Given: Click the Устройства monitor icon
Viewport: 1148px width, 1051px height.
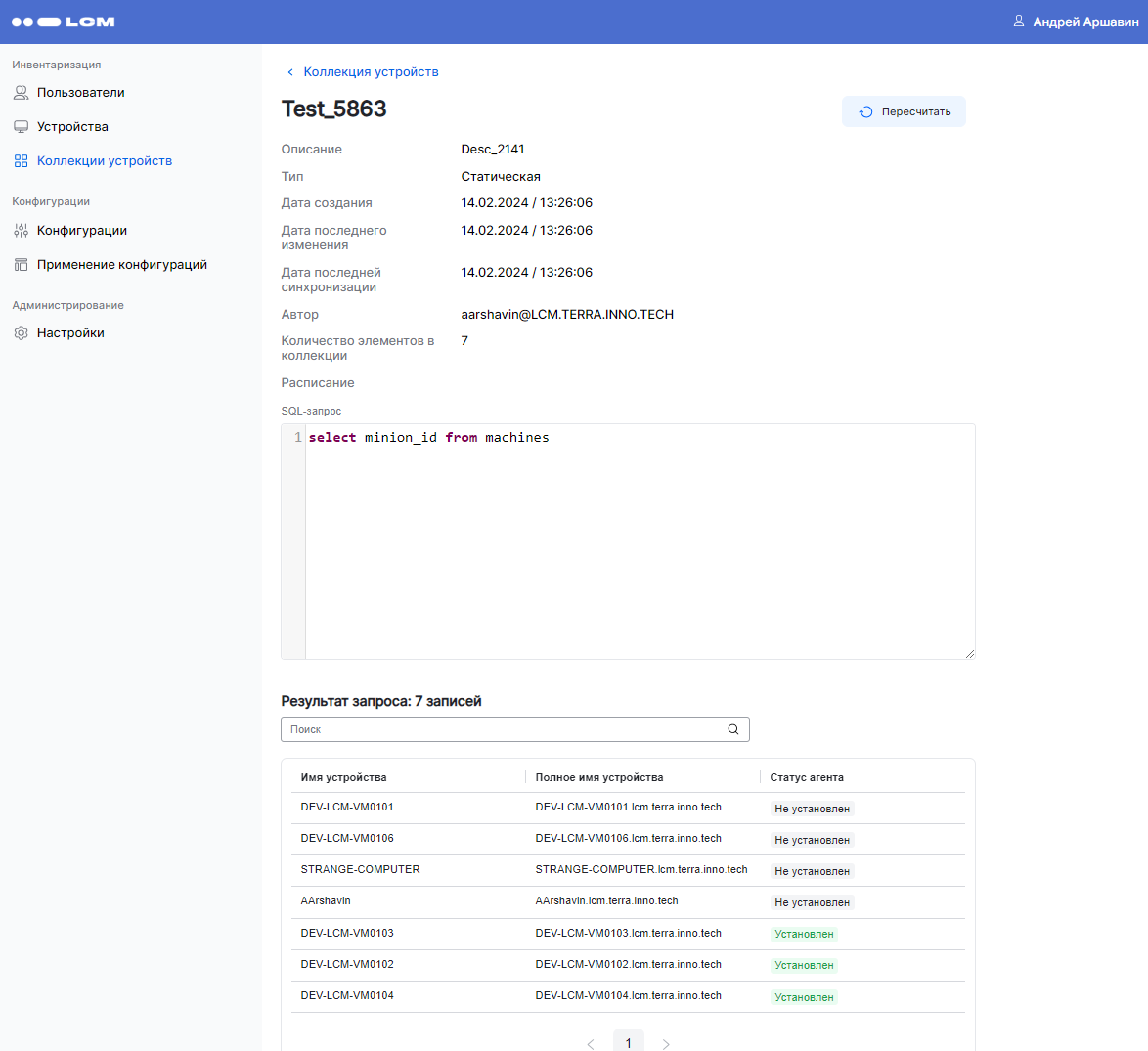Looking at the screenshot, I should [21, 127].
